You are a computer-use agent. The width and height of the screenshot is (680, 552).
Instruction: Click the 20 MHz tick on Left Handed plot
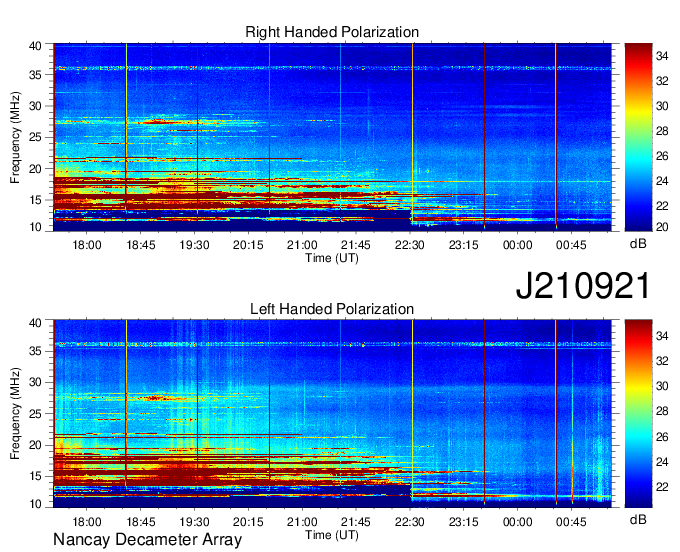35,445
